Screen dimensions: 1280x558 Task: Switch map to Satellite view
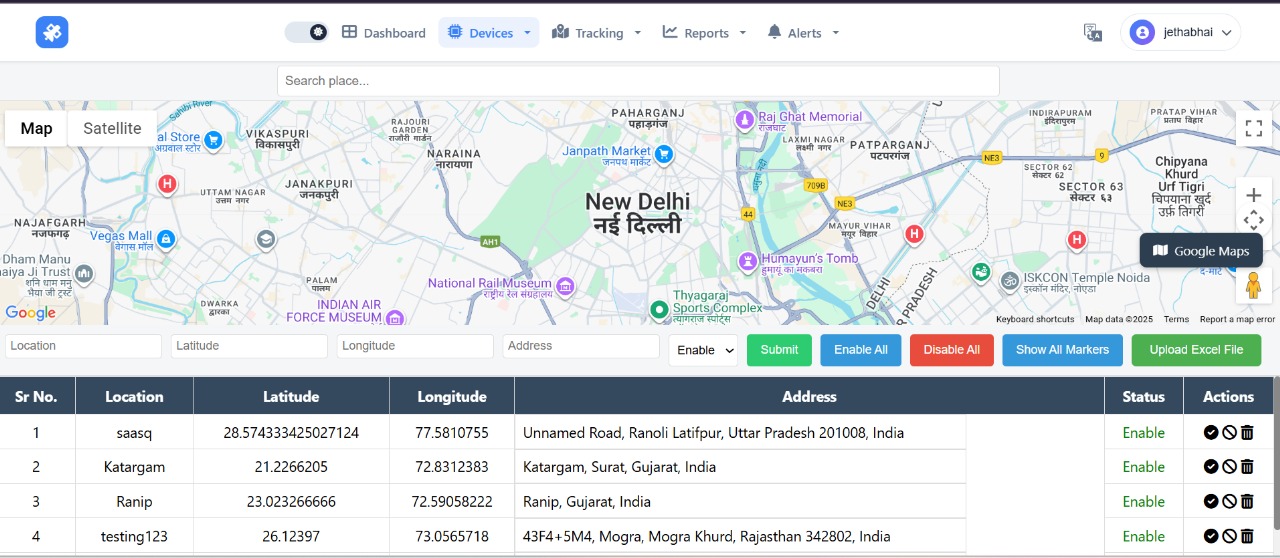tap(112, 128)
